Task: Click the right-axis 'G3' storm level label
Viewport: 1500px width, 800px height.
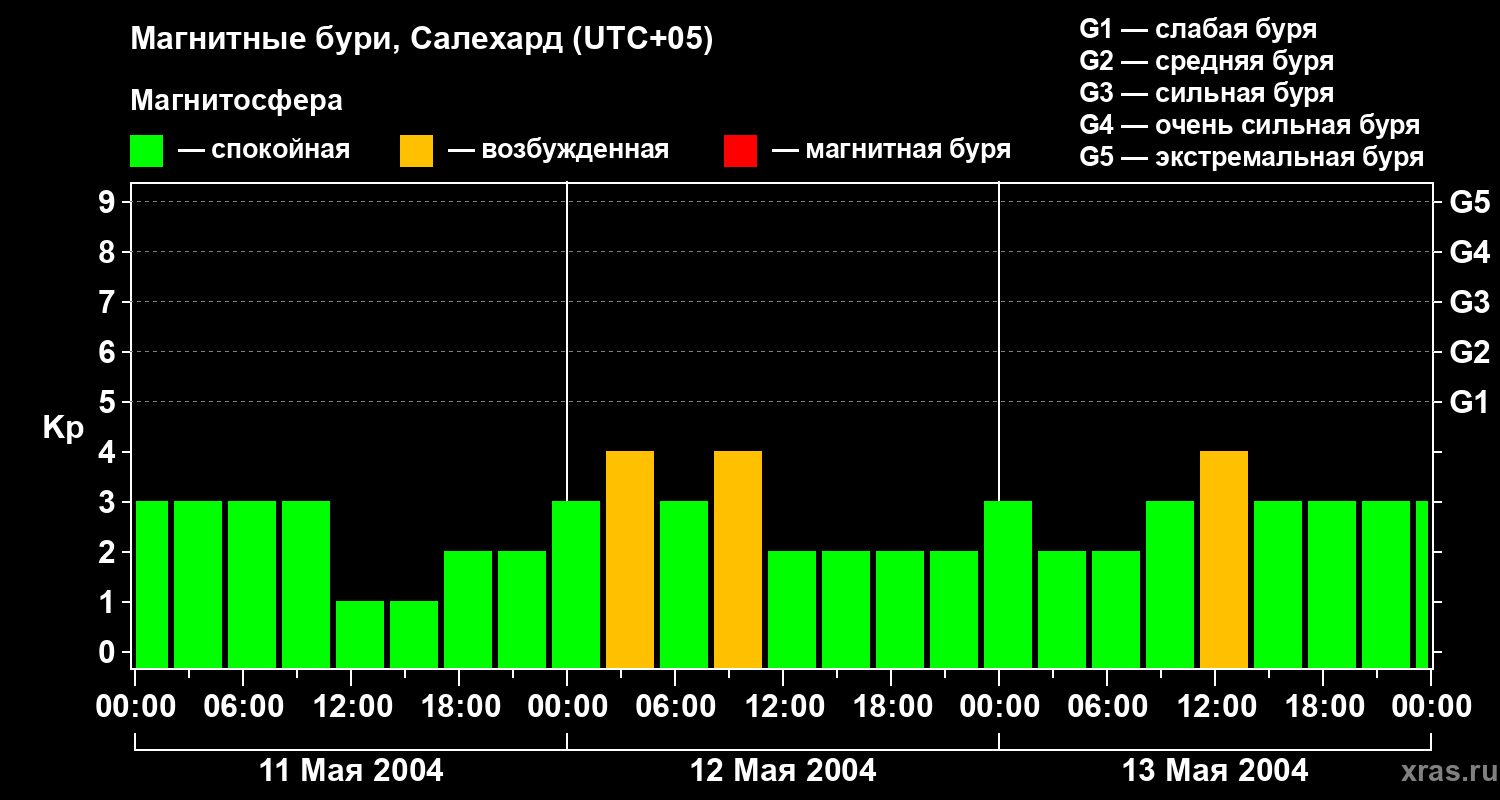Action: [x=1470, y=302]
